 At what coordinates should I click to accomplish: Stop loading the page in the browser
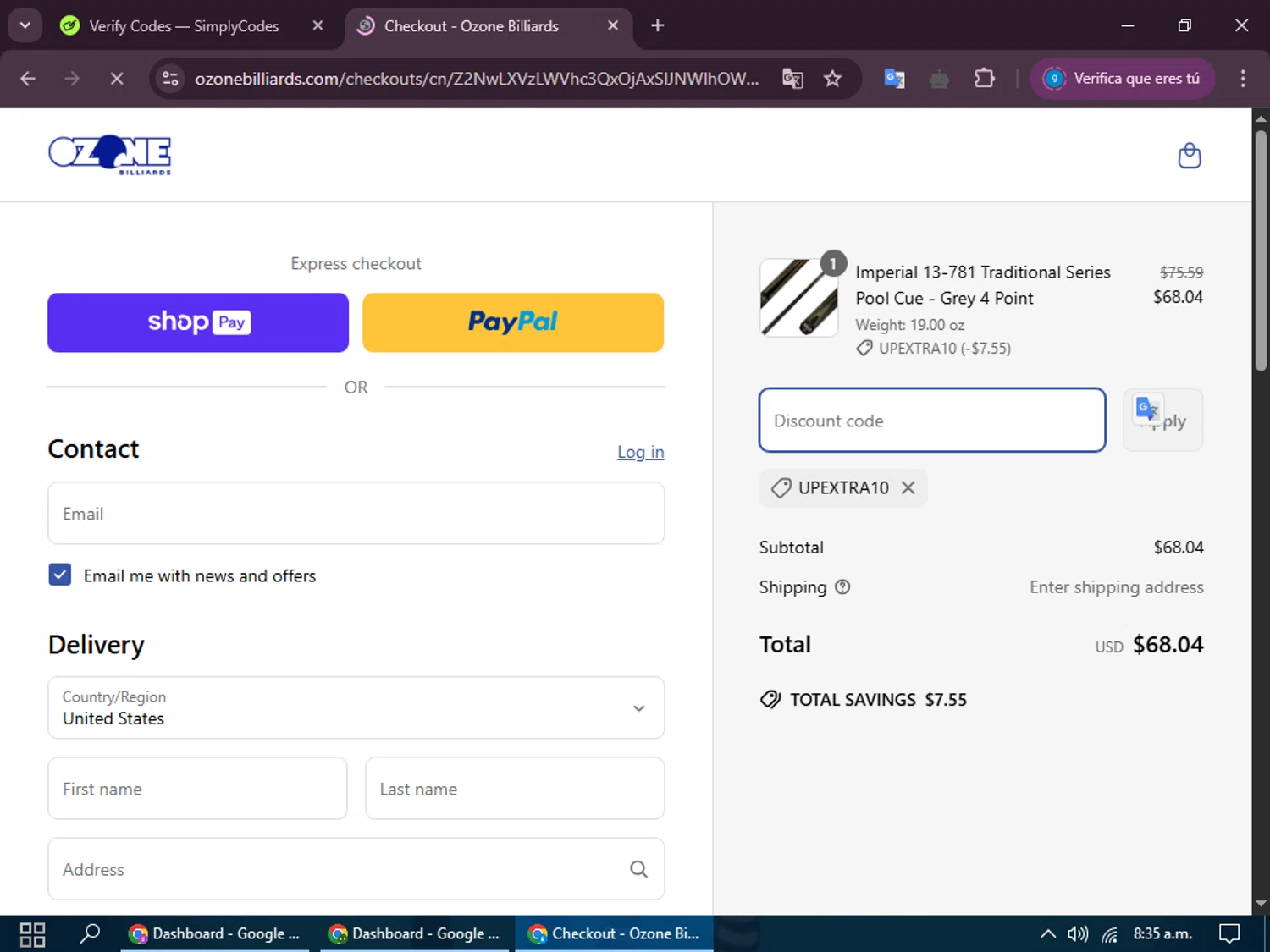pos(117,79)
